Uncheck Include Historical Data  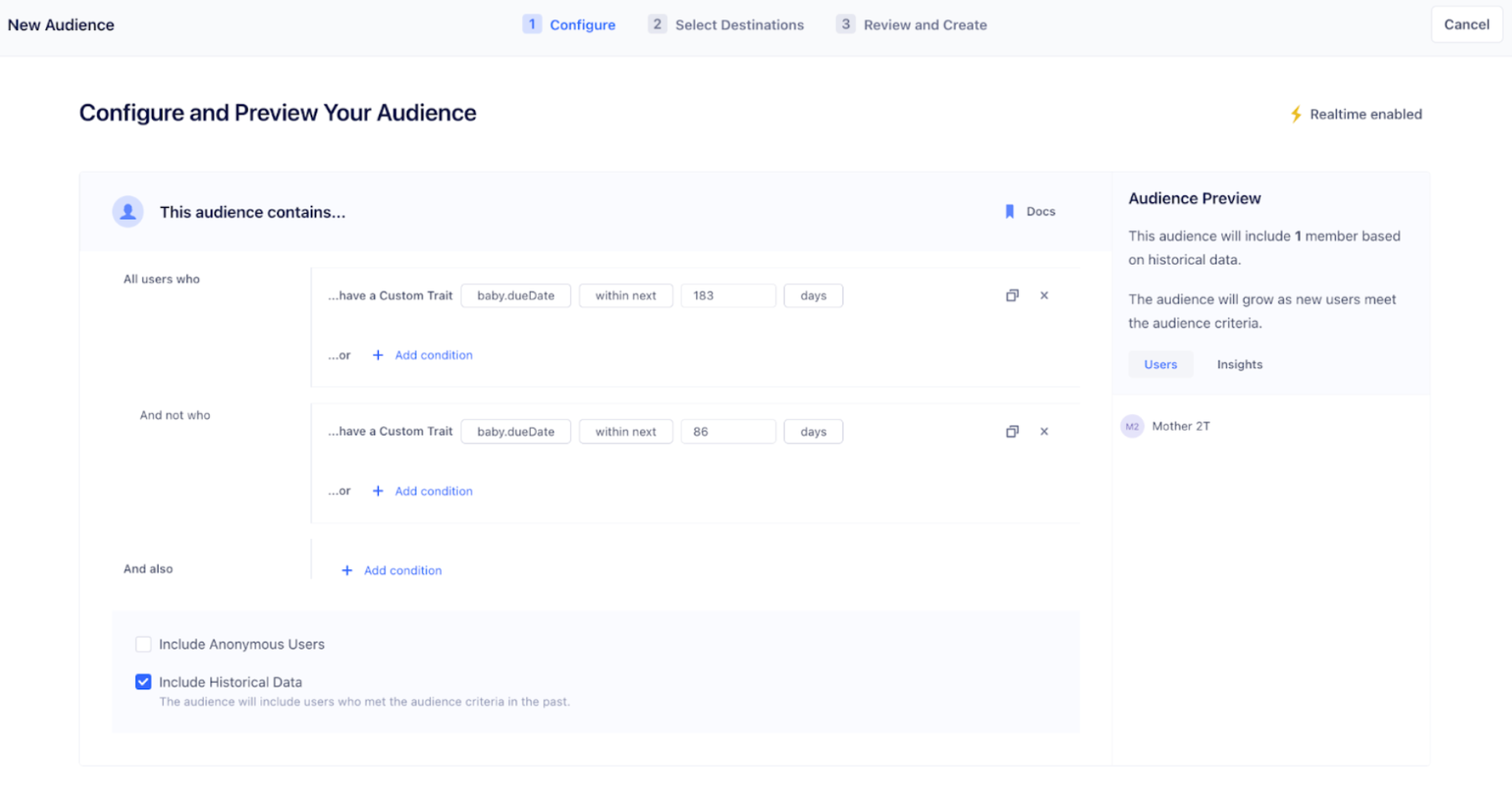click(144, 682)
